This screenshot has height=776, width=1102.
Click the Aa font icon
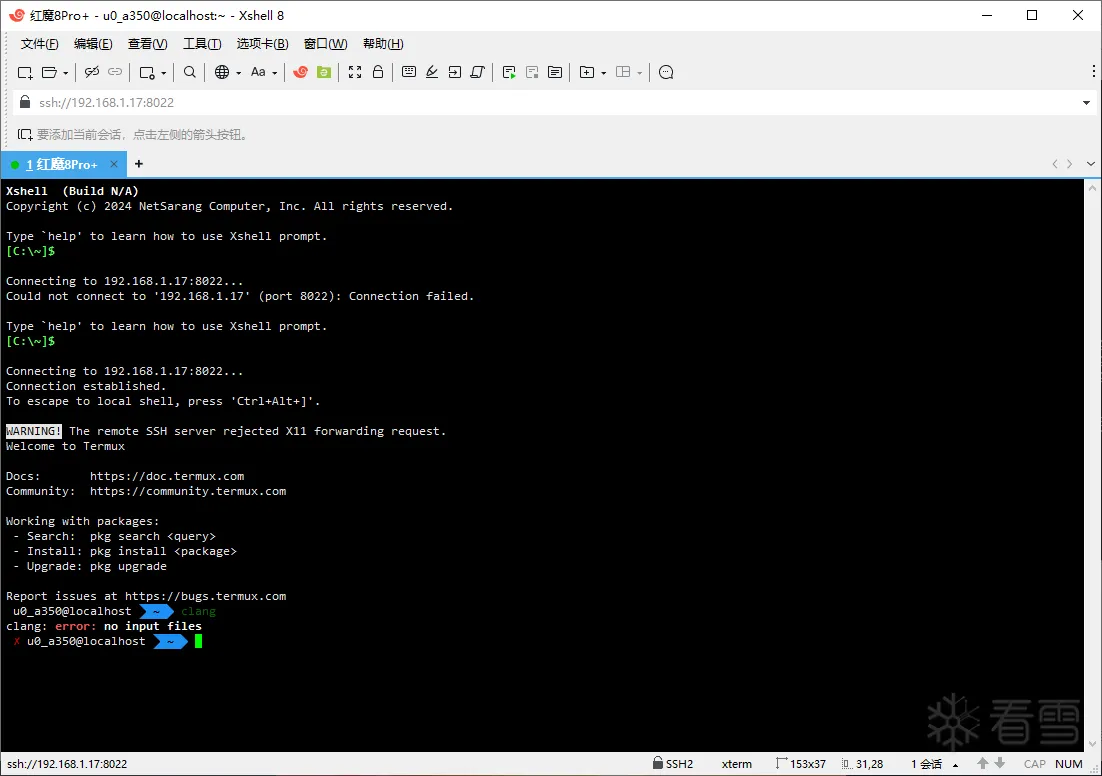click(258, 72)
